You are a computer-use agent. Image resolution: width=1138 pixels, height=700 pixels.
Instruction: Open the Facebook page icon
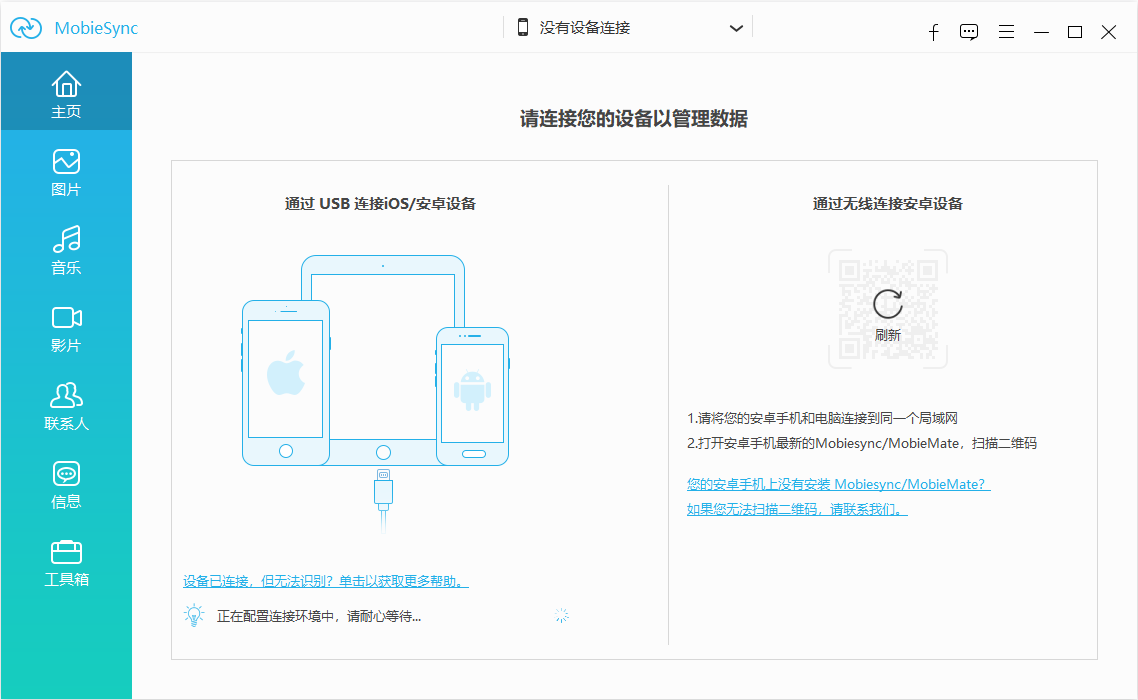(933, 31)
